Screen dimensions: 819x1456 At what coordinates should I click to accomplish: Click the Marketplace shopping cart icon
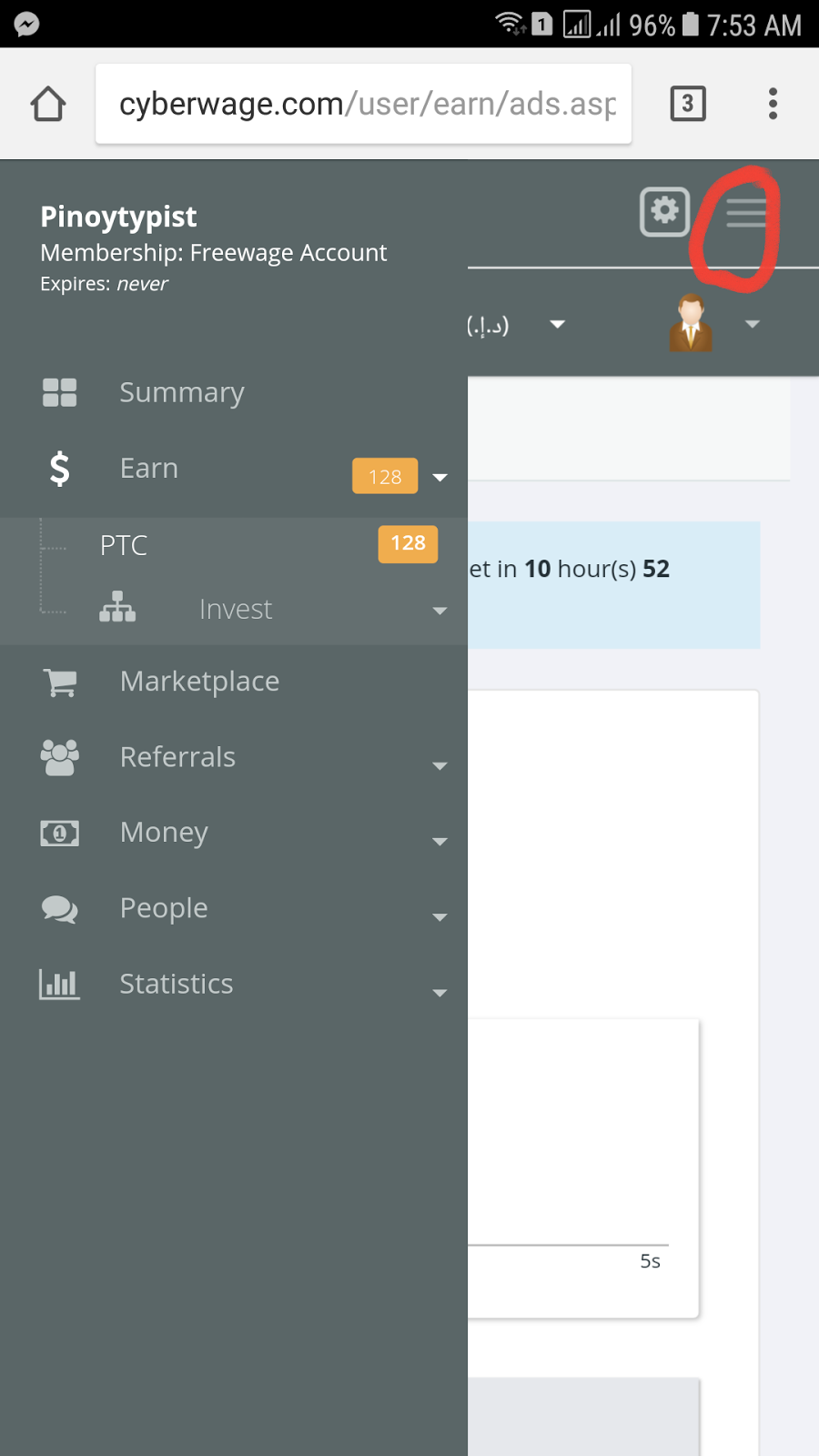tap(59, 682)
